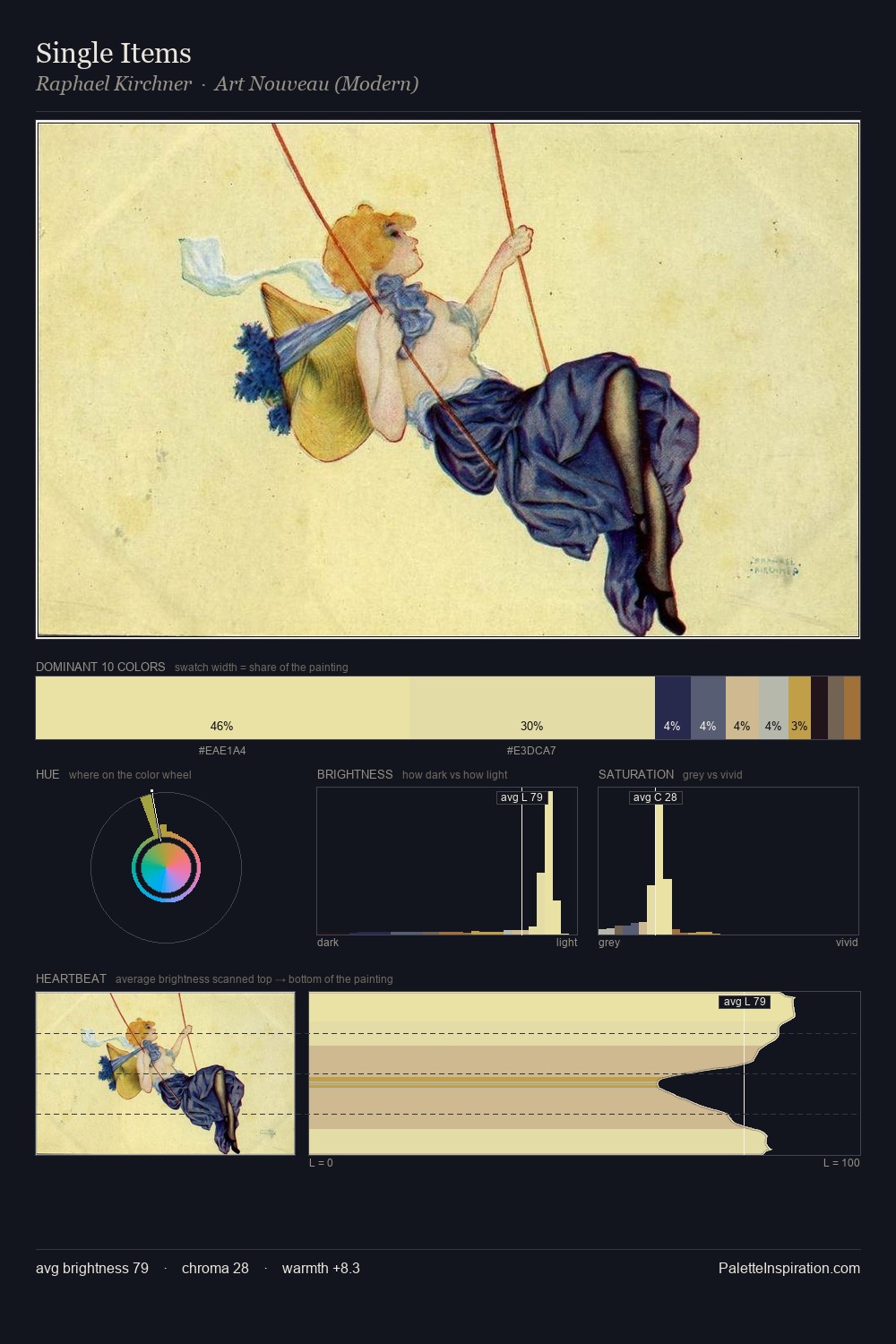Click avg L 79 label in Brightness chart

click(521, 797)
